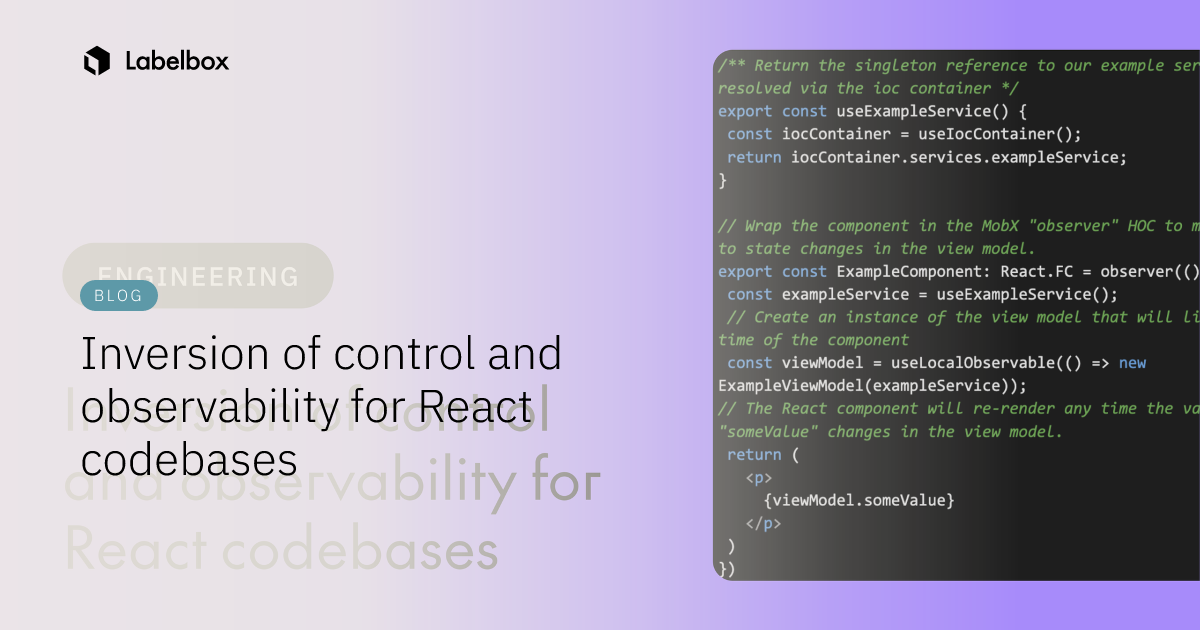Click the comment starting '// Wrap the component in the MobX'

[959, 225]
